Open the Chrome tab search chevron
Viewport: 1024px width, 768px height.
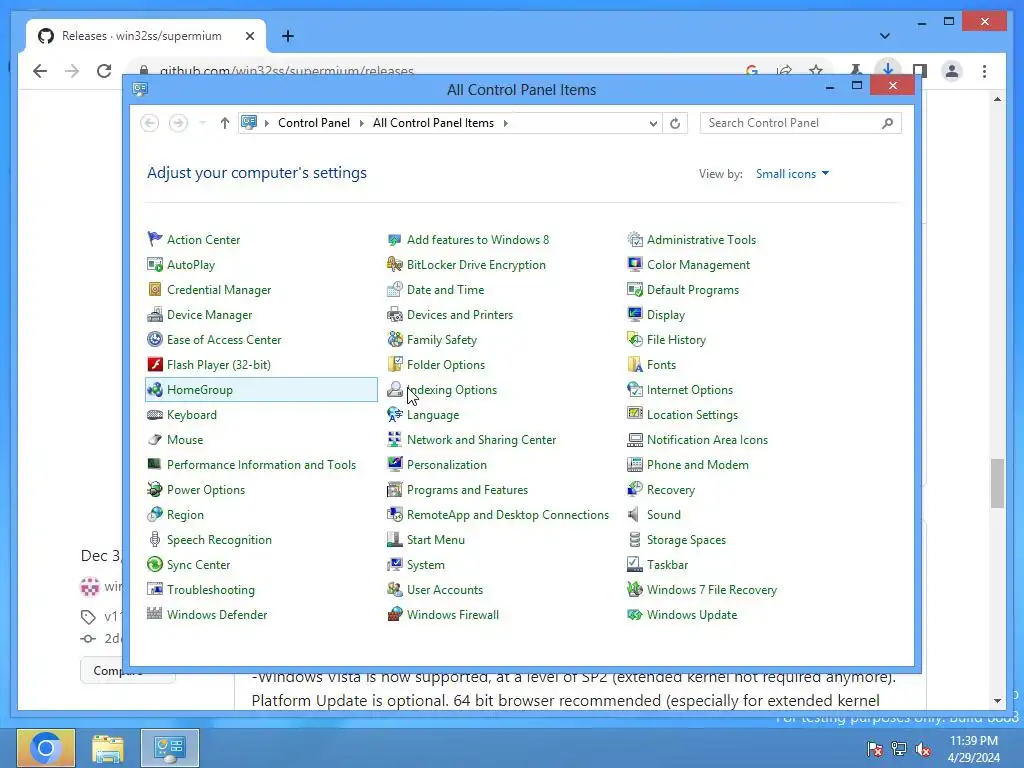tap(885, 36)
